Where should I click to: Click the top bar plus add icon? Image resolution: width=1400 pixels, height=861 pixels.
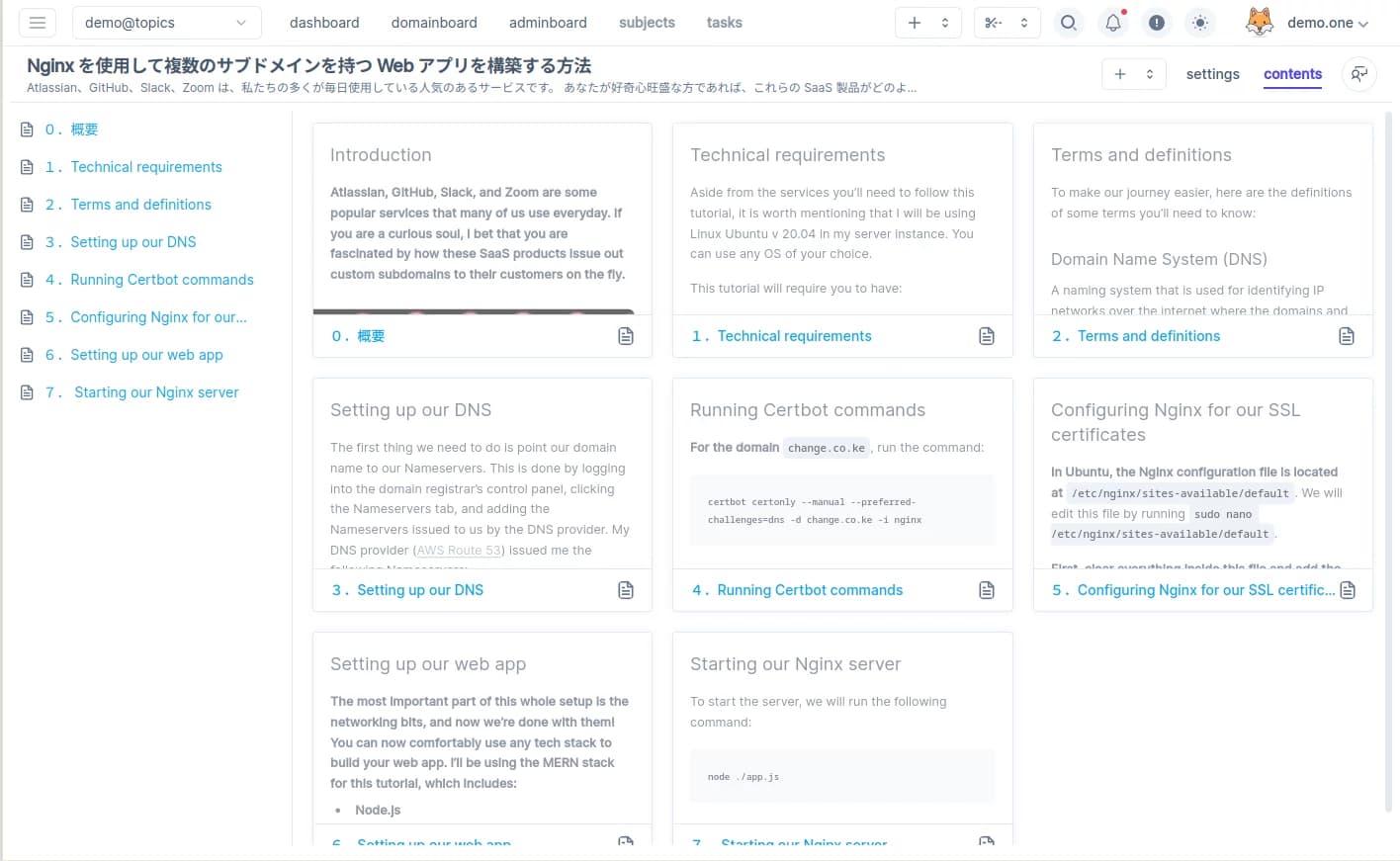pos(915,23)
